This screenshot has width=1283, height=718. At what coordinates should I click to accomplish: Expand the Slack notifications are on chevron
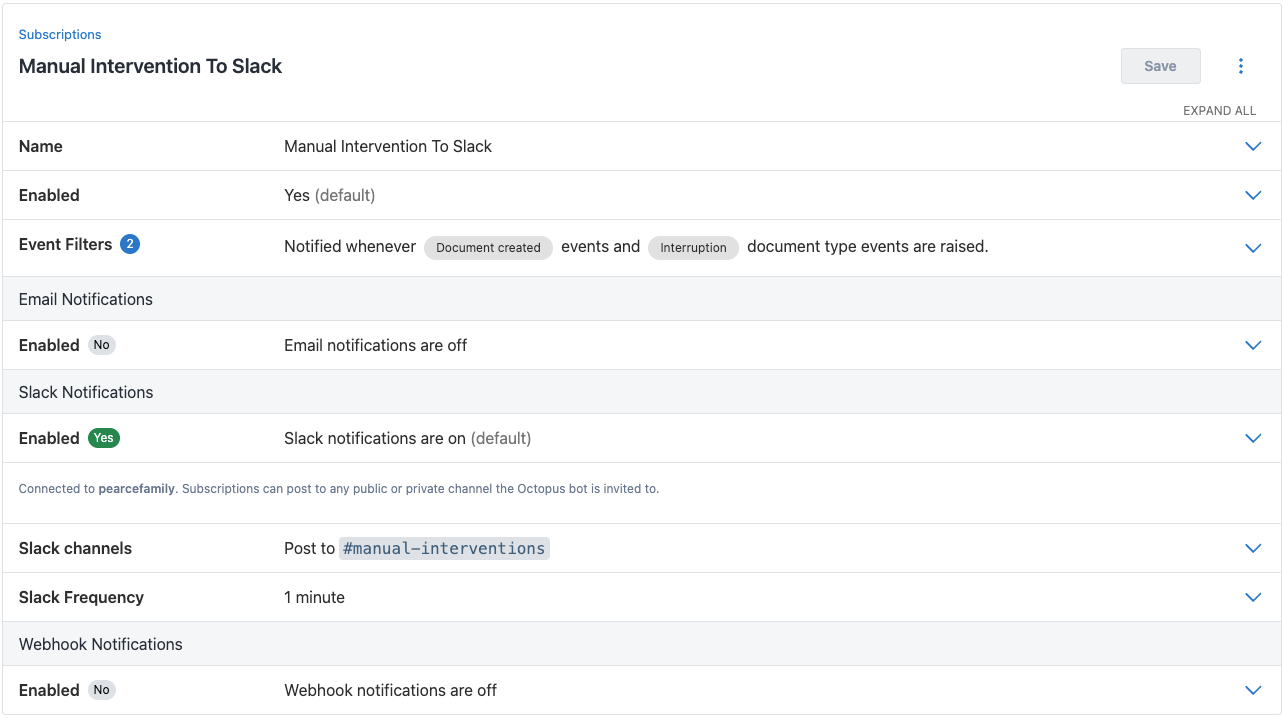[1253, 438]
